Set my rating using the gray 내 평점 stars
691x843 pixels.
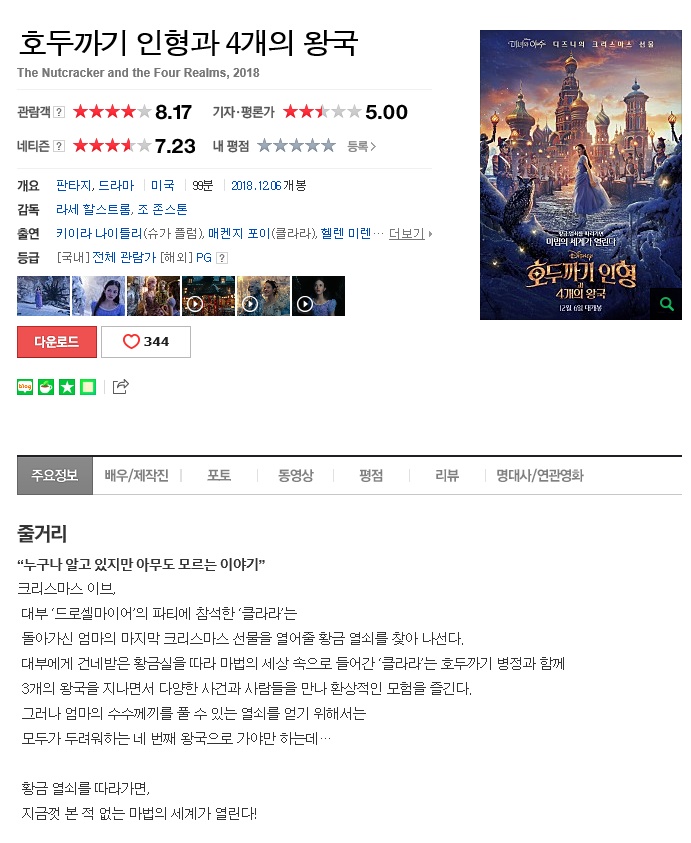[296, 146]
